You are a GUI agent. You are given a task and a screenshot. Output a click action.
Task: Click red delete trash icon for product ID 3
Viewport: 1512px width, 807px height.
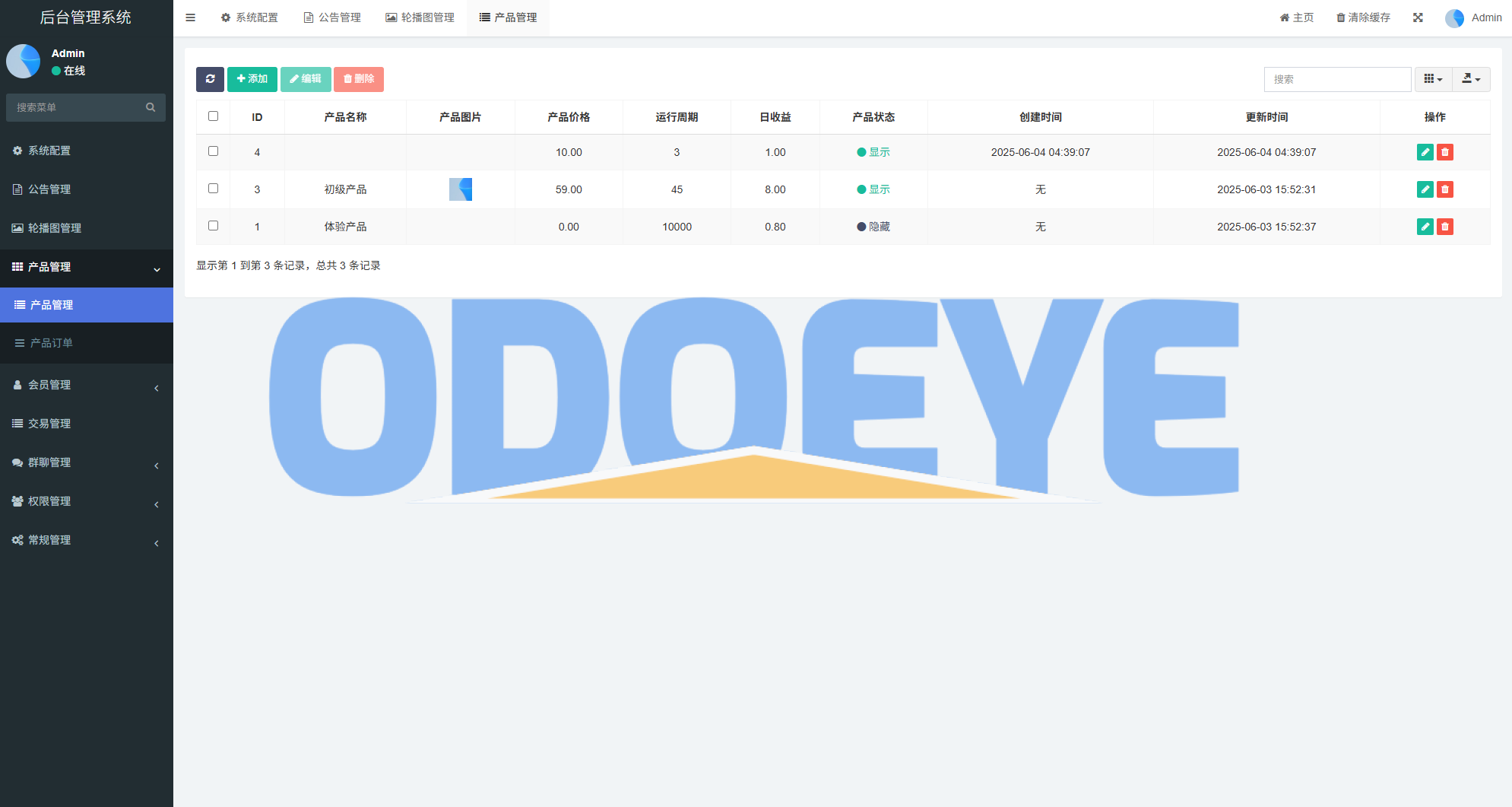[1445, 189]
